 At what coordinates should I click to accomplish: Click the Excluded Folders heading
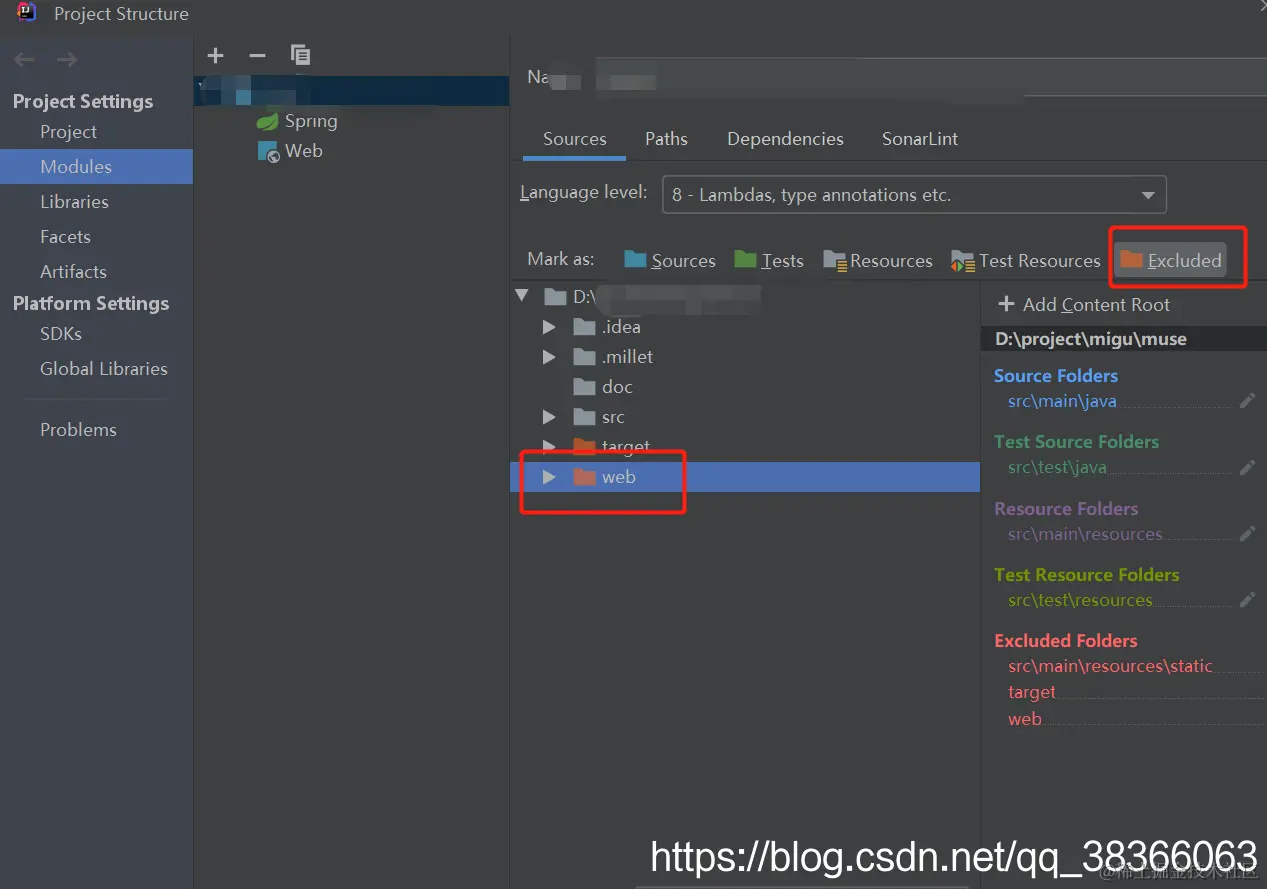(x=1066, y=641)
